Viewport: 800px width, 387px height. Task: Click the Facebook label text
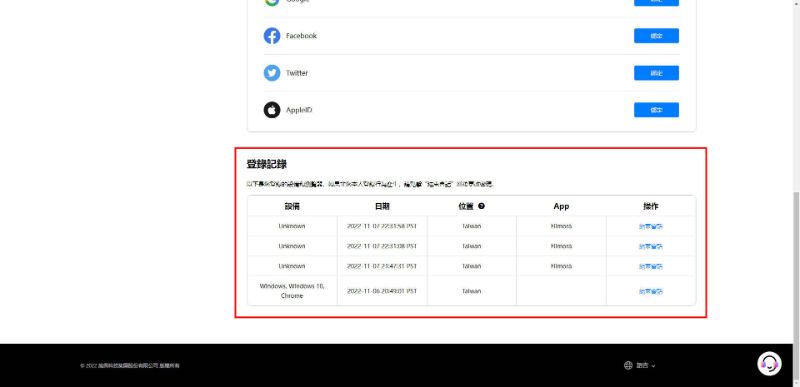pos(301,36)
